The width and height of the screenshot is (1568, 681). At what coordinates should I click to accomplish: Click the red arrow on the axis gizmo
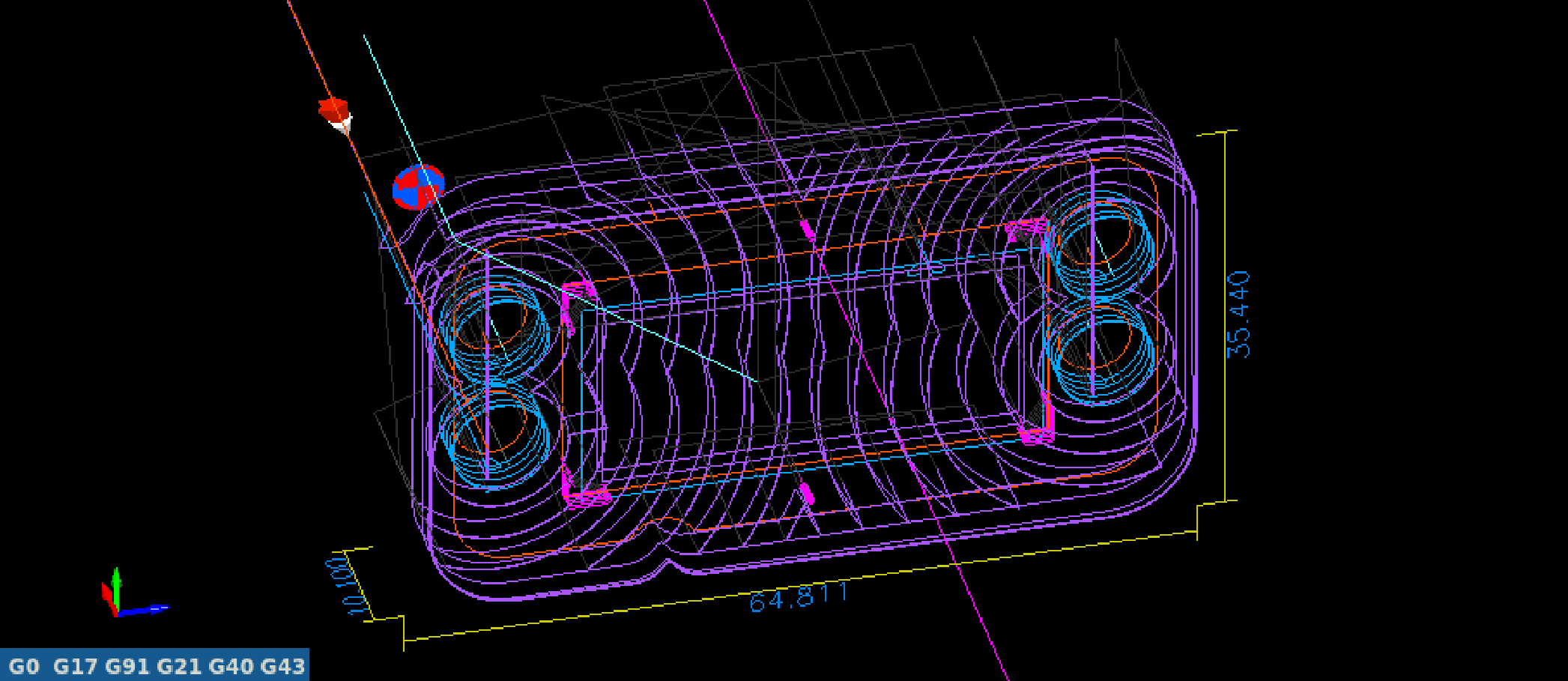click(x=108, y=596)
